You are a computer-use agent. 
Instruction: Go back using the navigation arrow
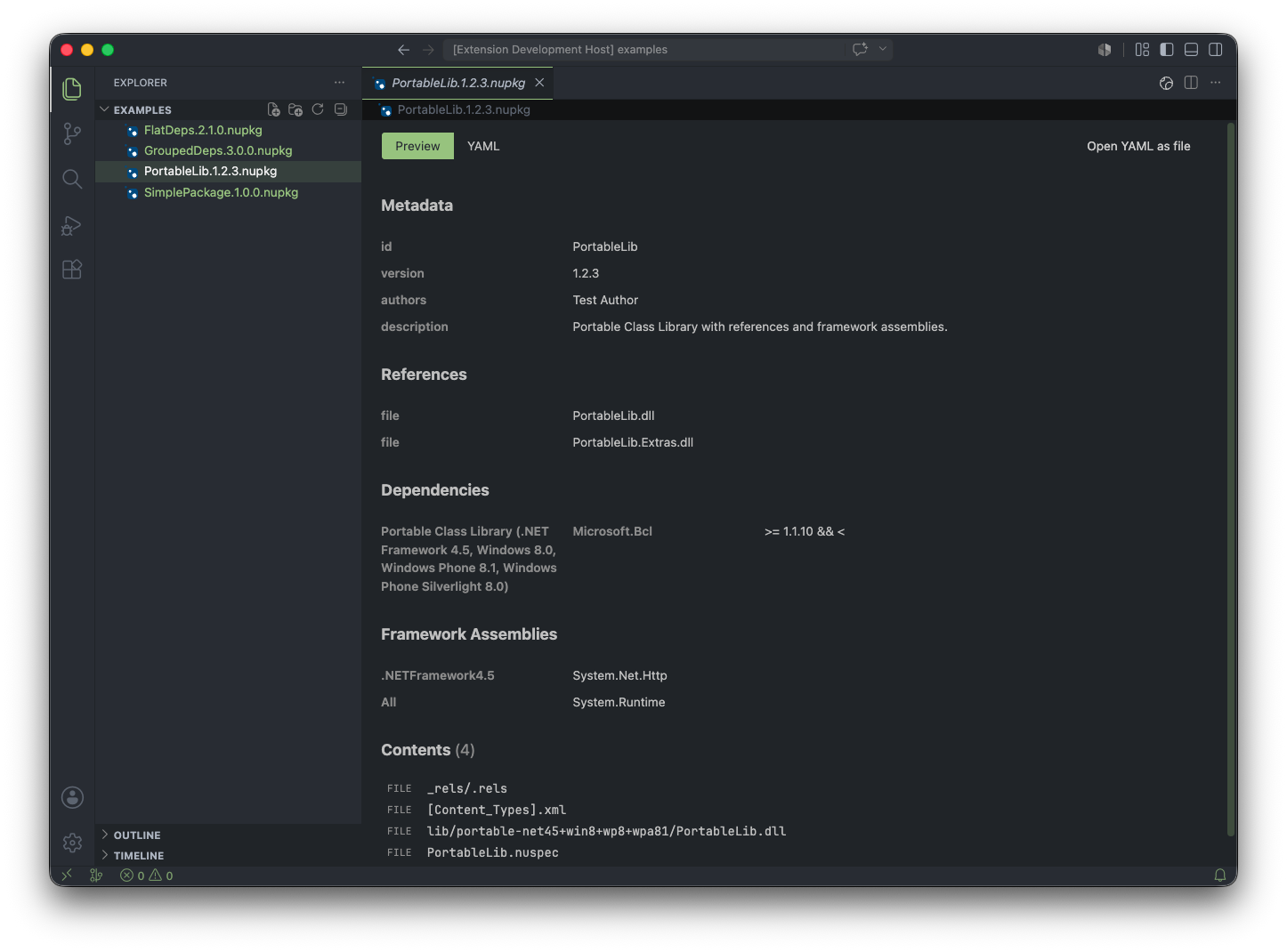click(x=403, y=50)
